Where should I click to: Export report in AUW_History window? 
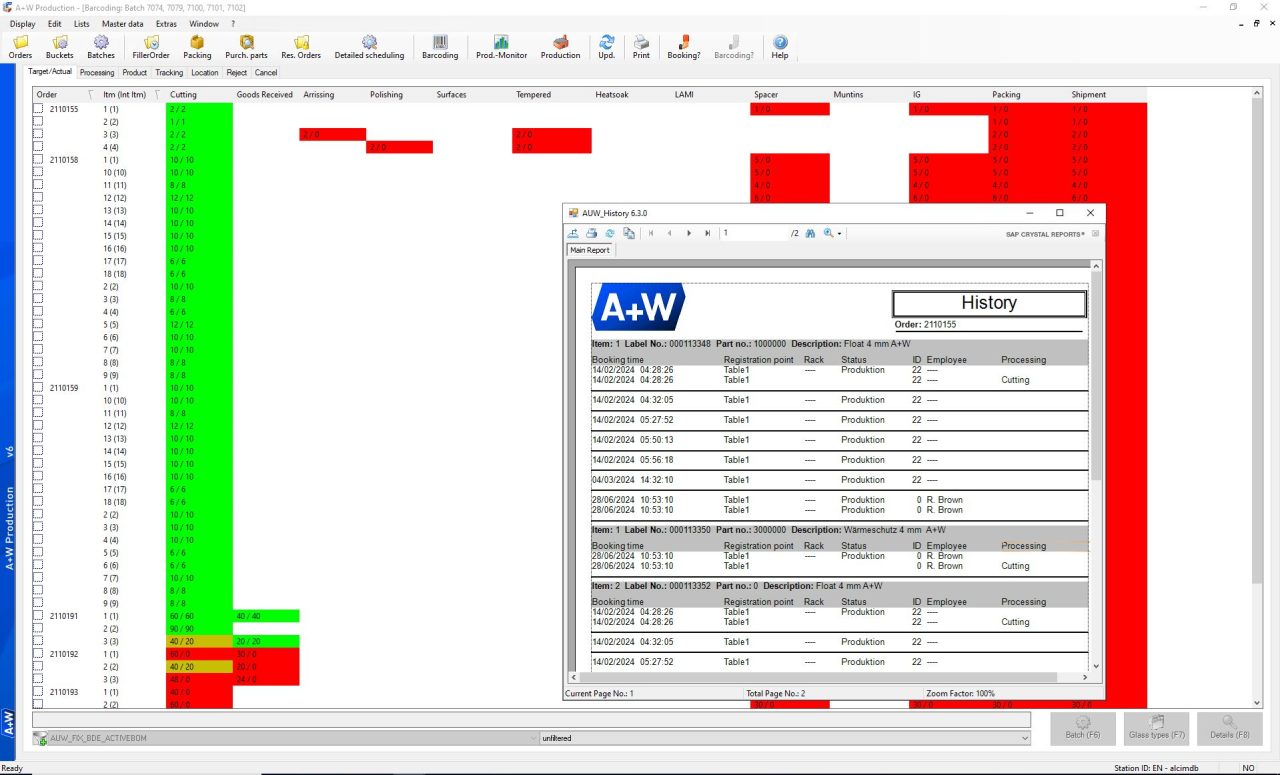point(574,233)
